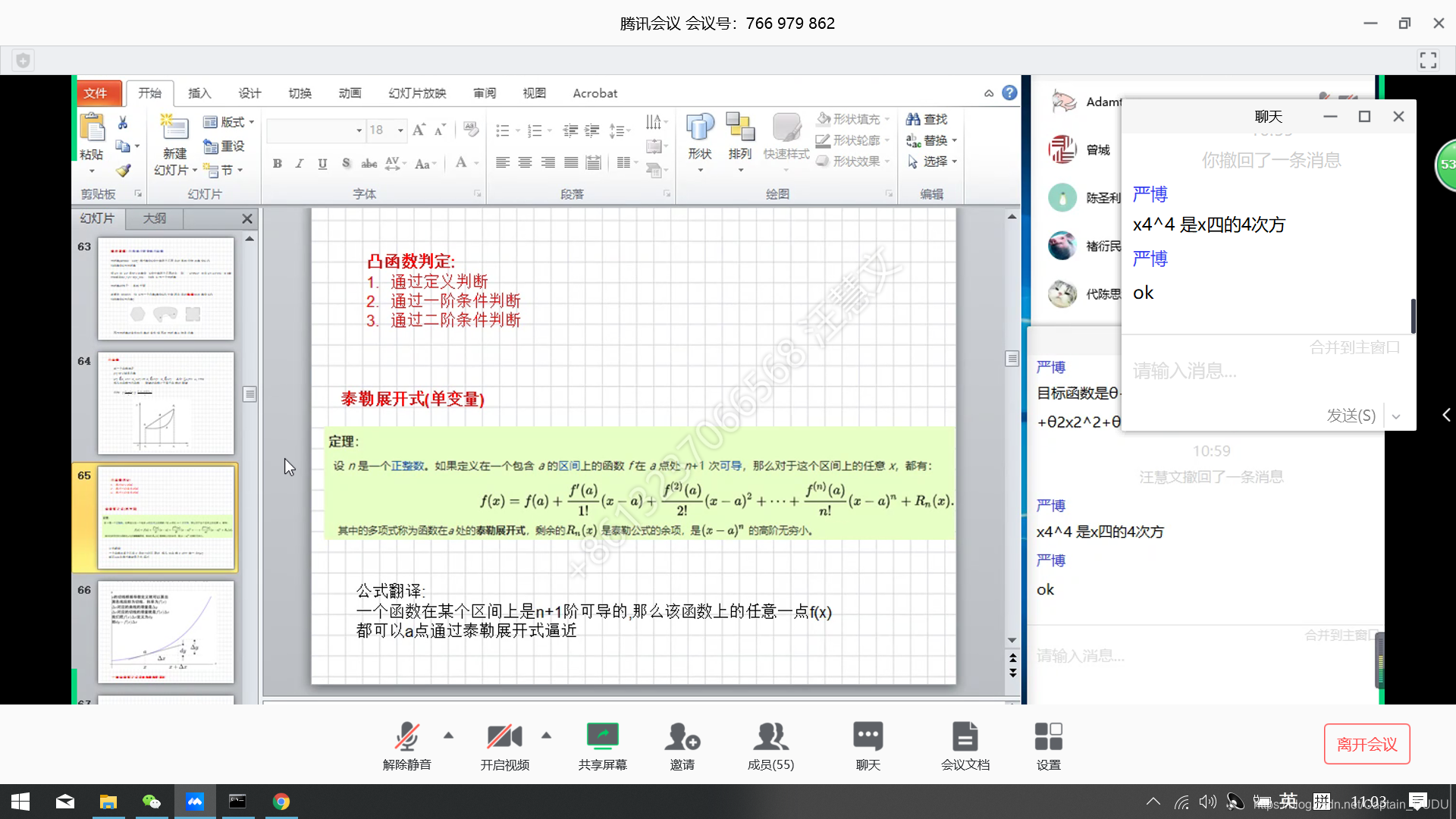1456x819 pixels.
Task: Click PowerPoint help question mark icon
Action: tap(1009, 93)
